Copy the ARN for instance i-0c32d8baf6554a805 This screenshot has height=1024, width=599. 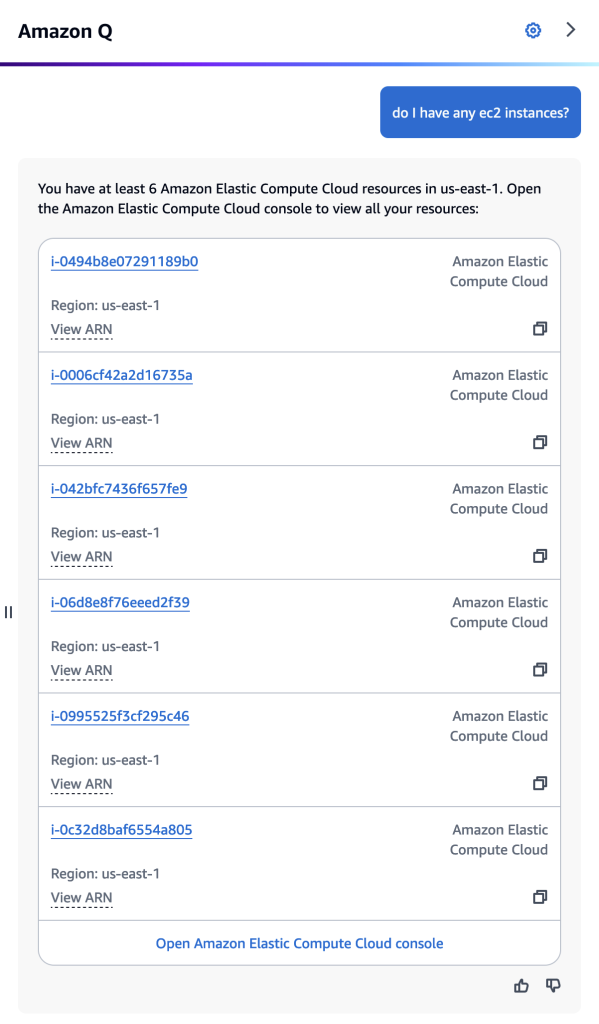pyautogui.click(x=540, y=897)
